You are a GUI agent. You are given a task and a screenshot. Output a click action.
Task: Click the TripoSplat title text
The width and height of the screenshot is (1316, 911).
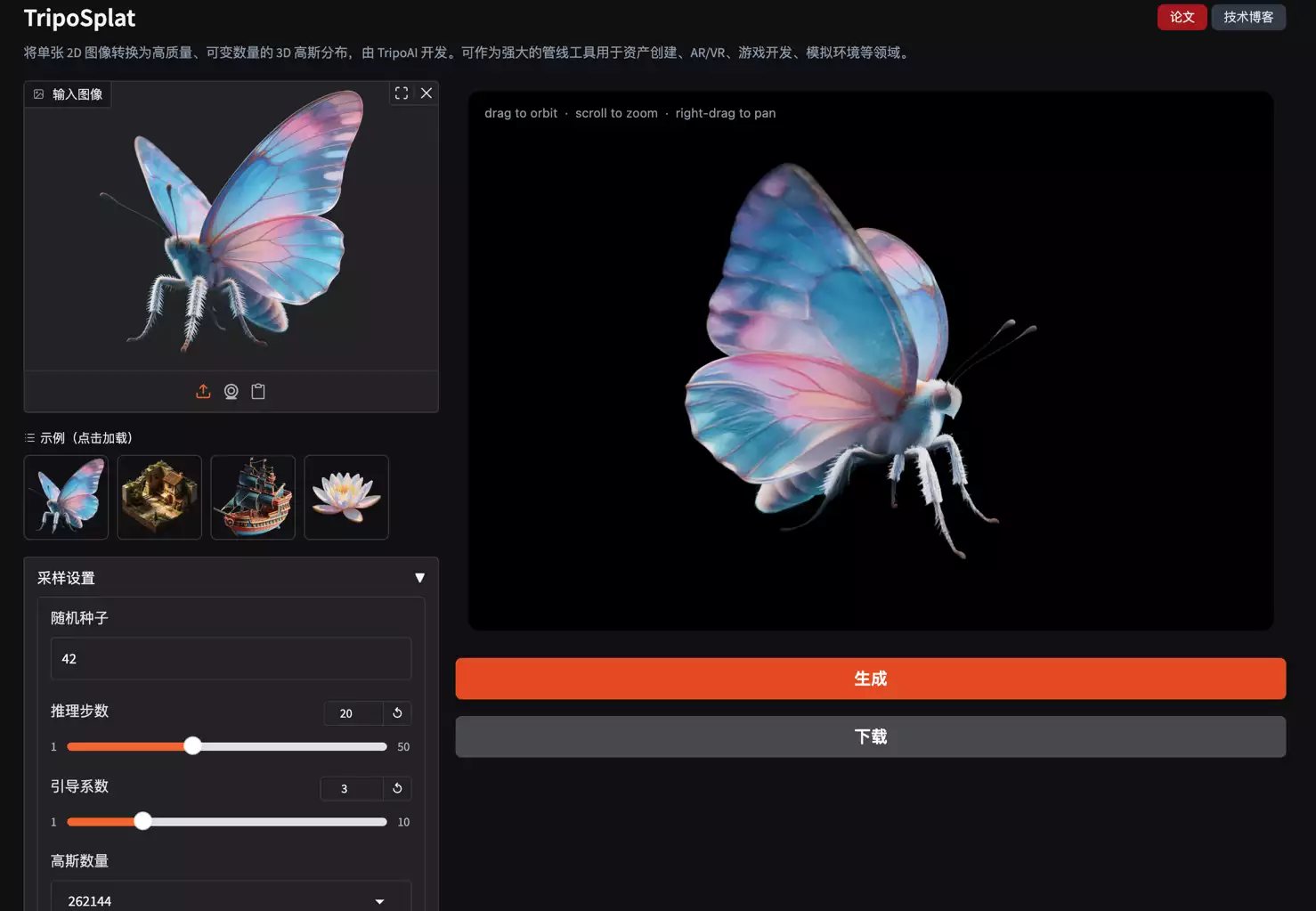[x=79, y=18]
